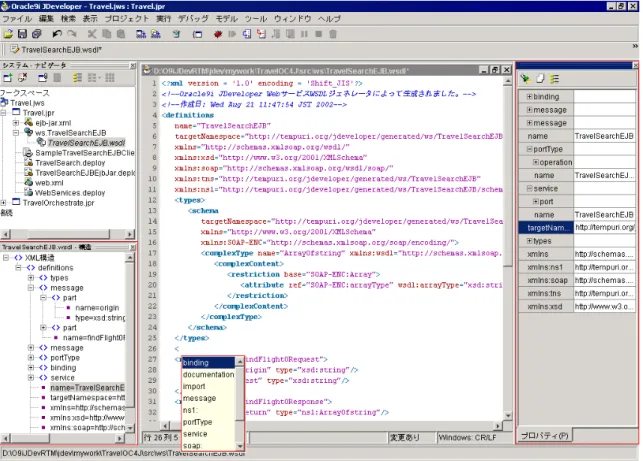Image resolution: width=643 pixels, height=461 pixels.
Task: Click the Copy toolbar icon
Action: click(x=107, y=34)
